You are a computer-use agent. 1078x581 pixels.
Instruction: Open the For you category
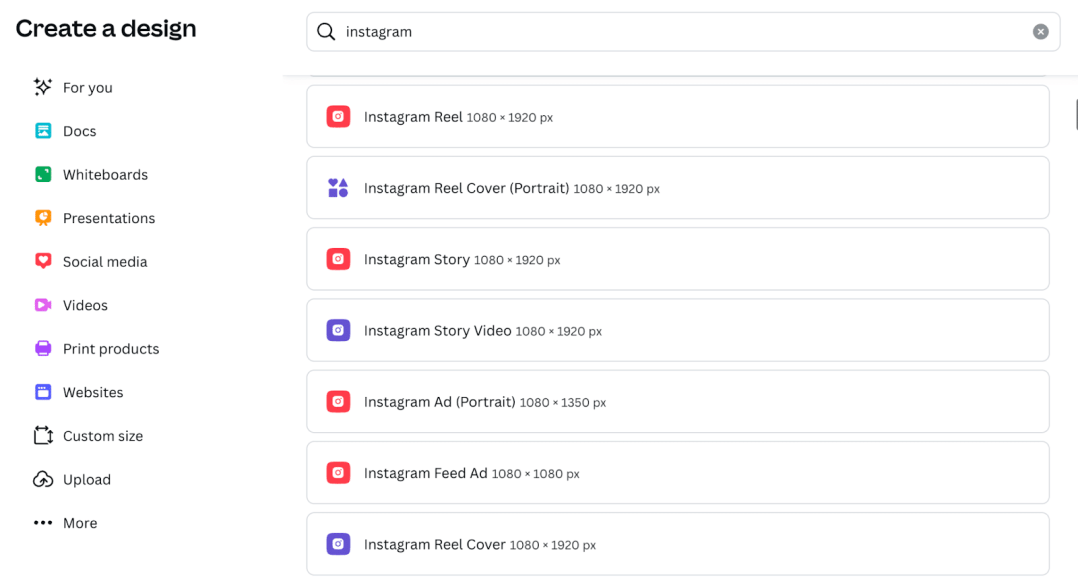pos(87,88)
